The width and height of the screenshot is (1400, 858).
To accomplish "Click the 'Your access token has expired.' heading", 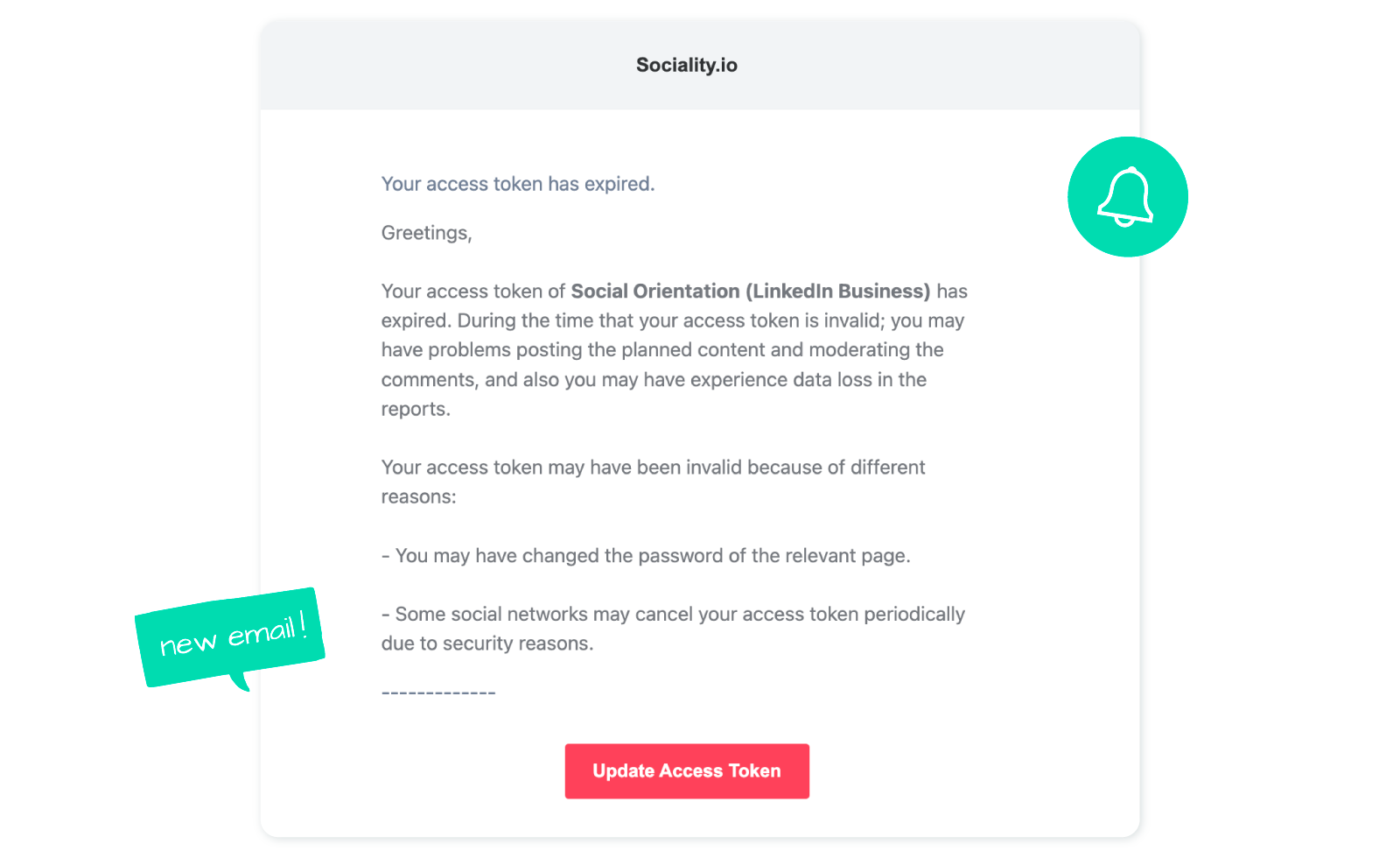I will (x=518, y=184).
